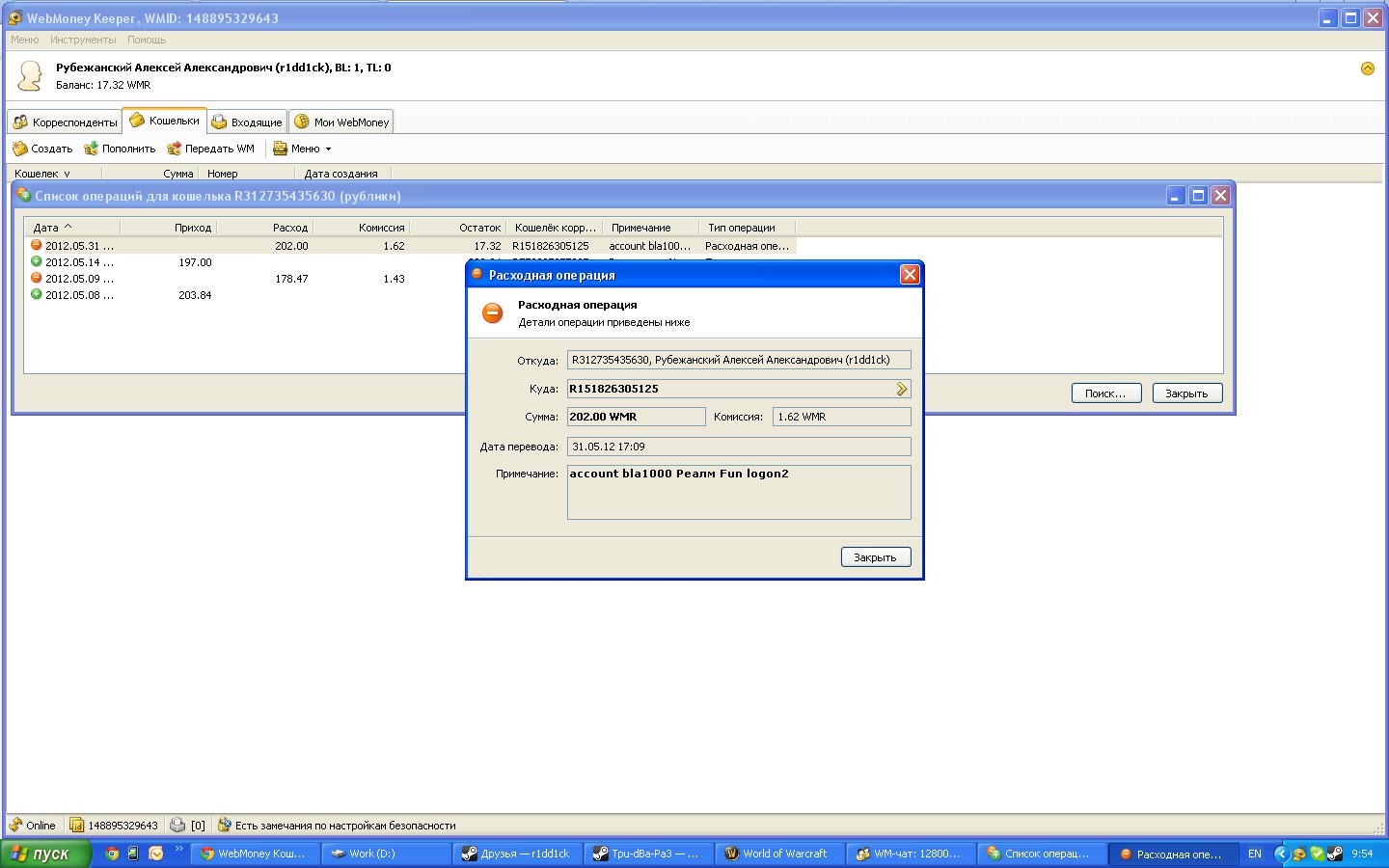Collapse the user info panel chevron
Screen dimensions: 1389x868
pyautogui.click(x=1367, y=68)
